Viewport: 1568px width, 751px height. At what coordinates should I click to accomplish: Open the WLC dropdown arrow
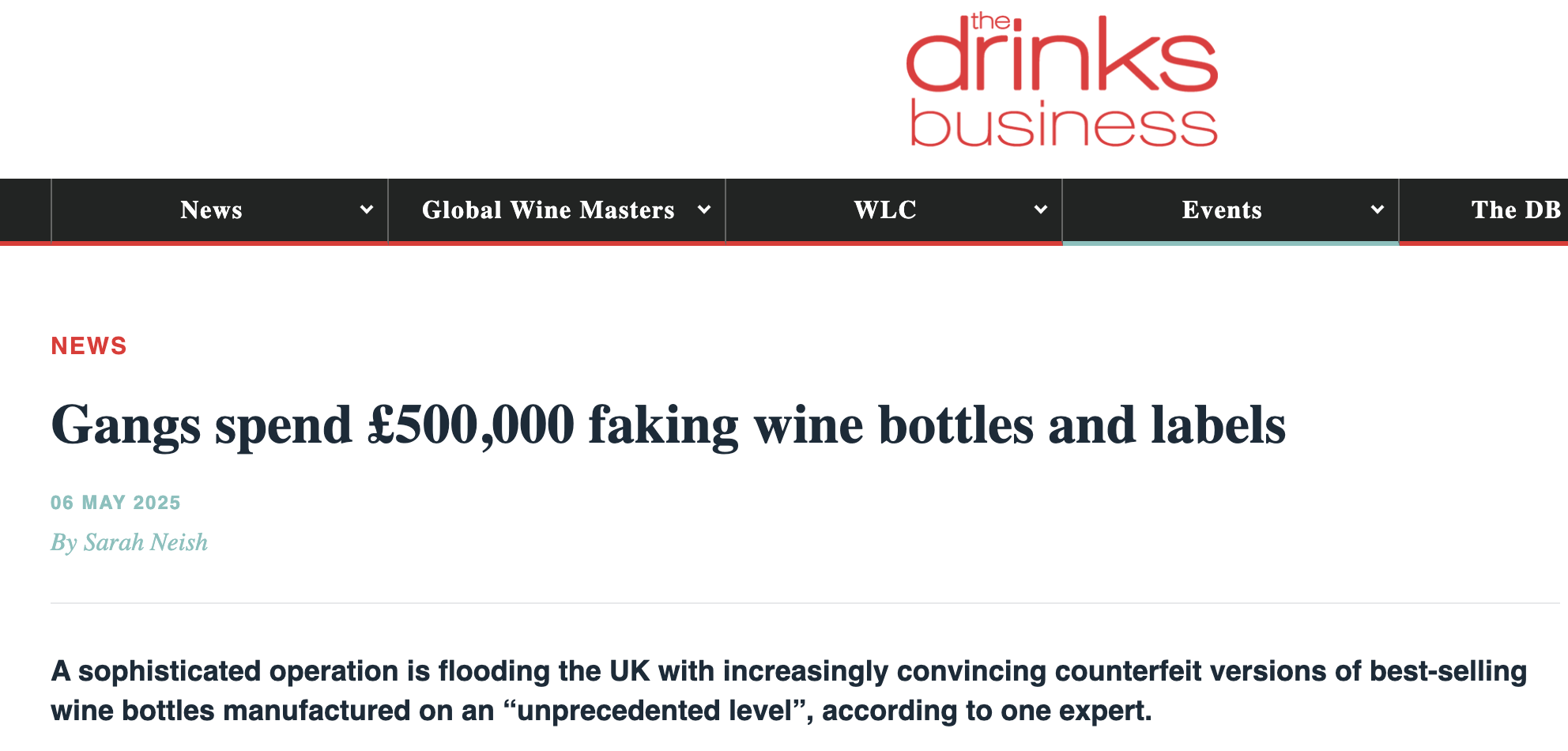[1040, 209]
